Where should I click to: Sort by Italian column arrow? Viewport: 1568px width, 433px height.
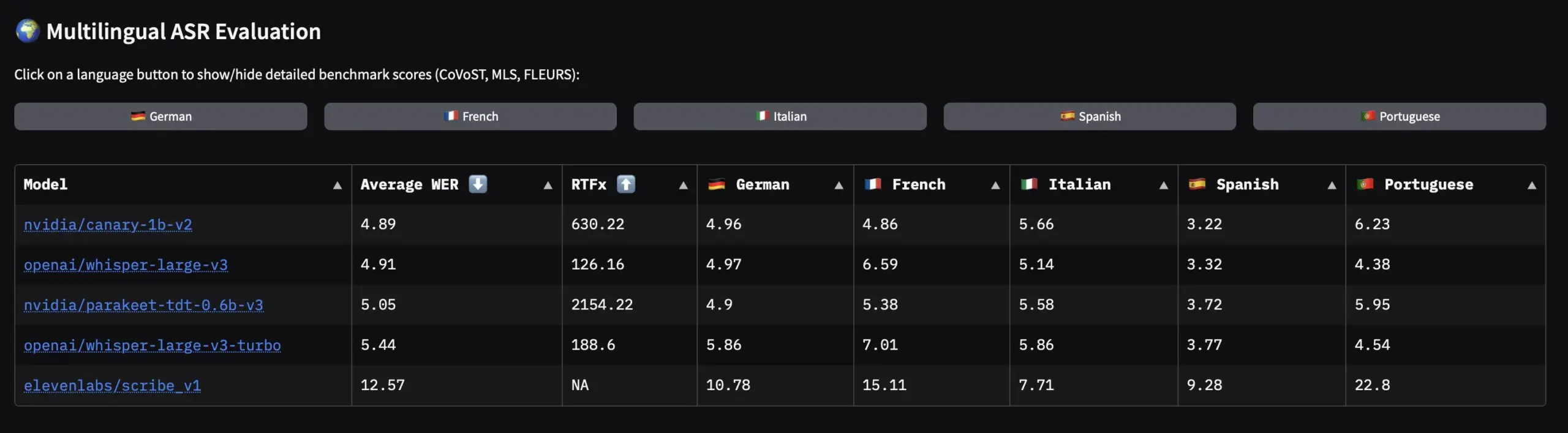tap(1164, 186)
